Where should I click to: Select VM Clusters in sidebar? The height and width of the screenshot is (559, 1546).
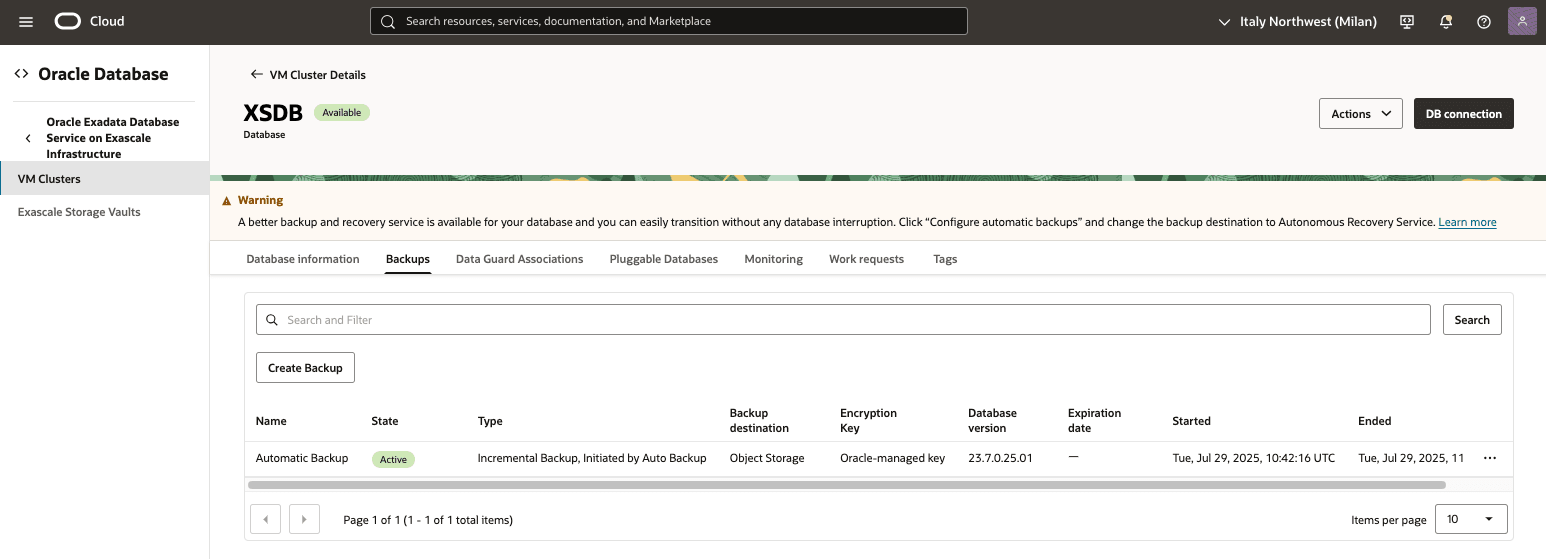[104, 179]
